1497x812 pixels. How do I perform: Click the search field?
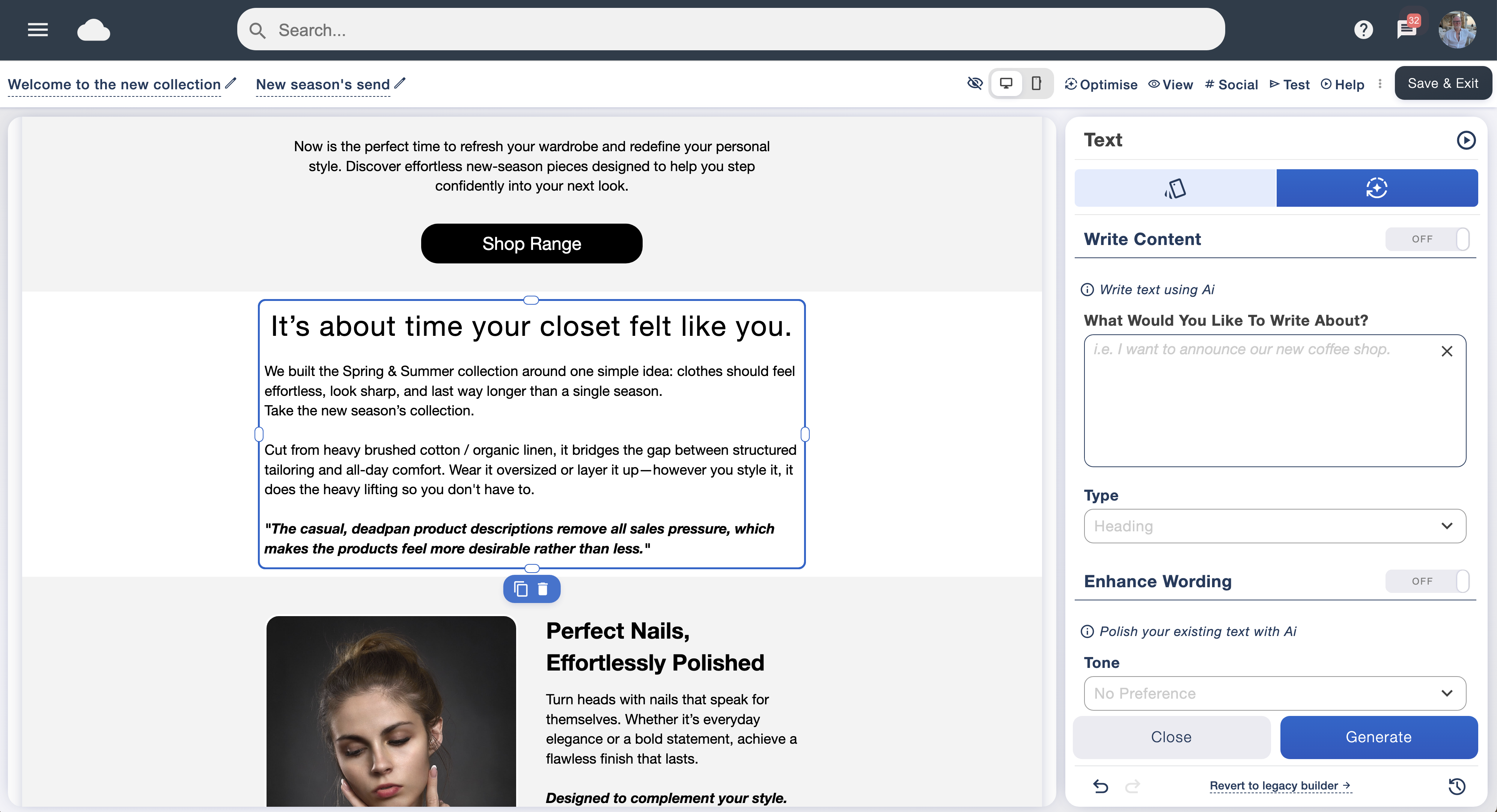point(730,30)
